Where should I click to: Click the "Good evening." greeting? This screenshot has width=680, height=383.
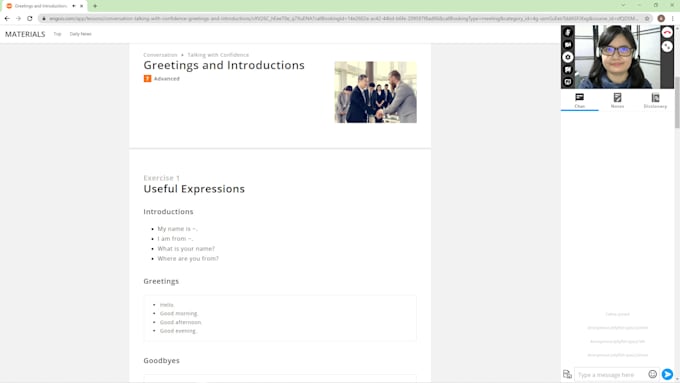178,331
